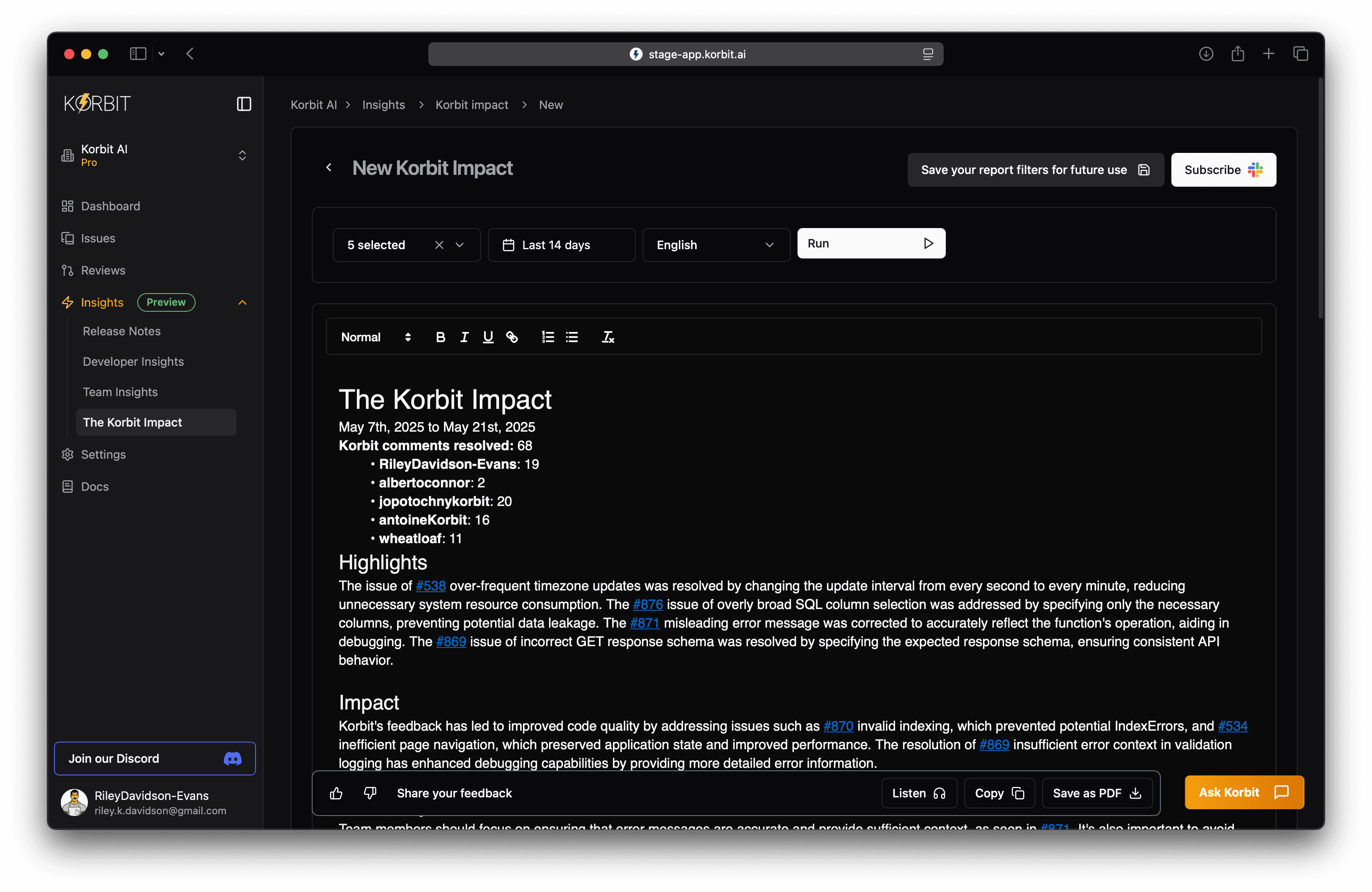The height and width of the screenshot is (892, 1372).
Task: Navigate back in Safari
Action: click(190, 54)
